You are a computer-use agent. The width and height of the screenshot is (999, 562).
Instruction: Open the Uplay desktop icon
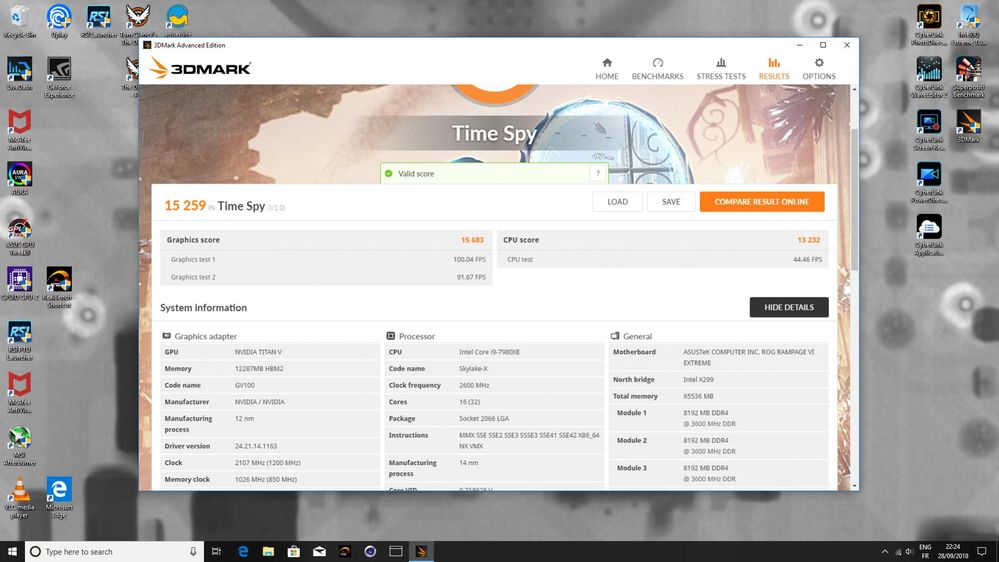(59, 21)
